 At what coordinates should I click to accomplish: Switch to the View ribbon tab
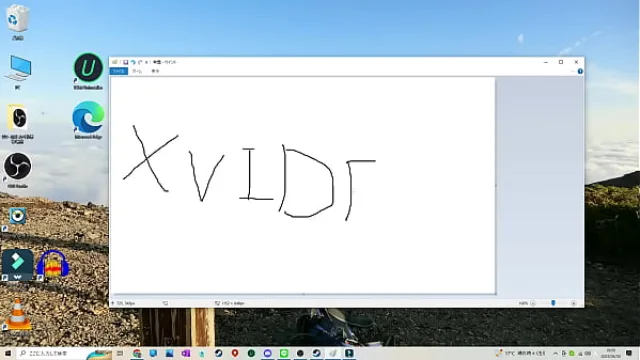pos(155,71)
